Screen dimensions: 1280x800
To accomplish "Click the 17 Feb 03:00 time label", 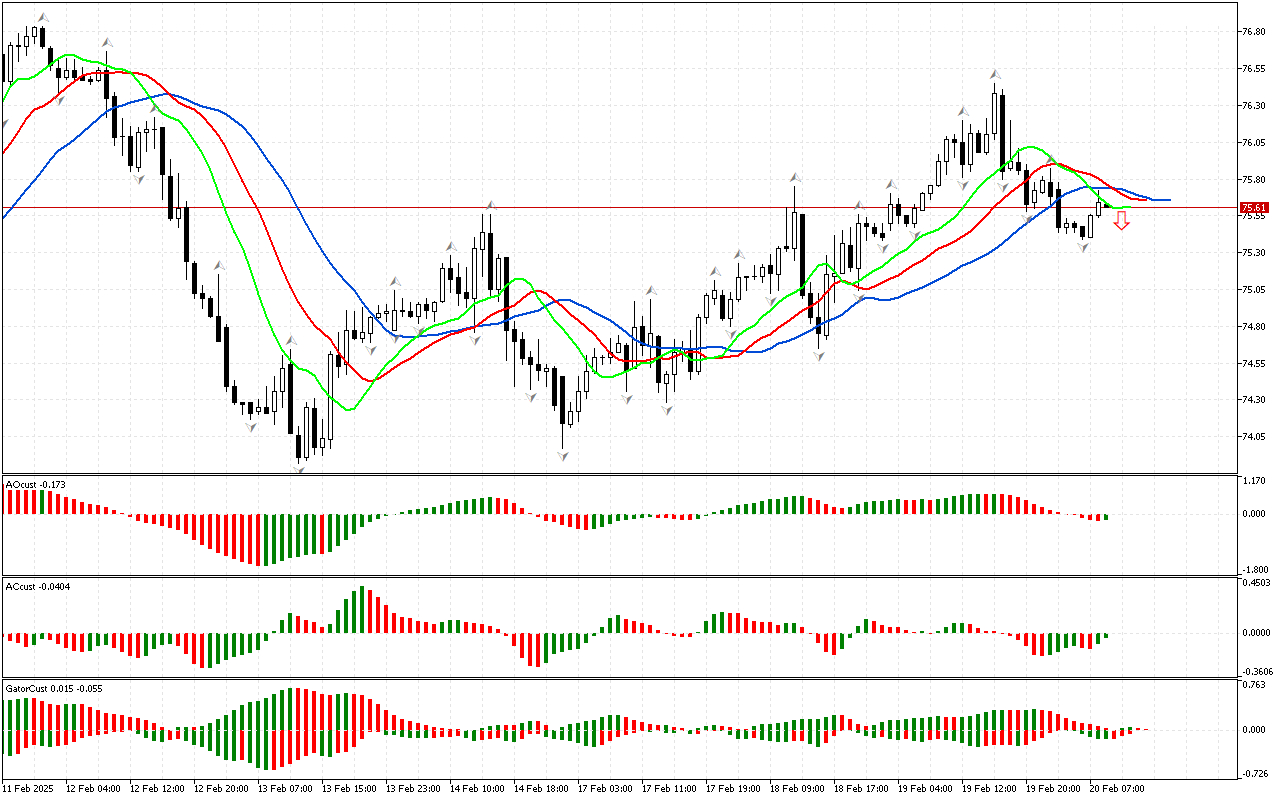I will click(605, 788).
